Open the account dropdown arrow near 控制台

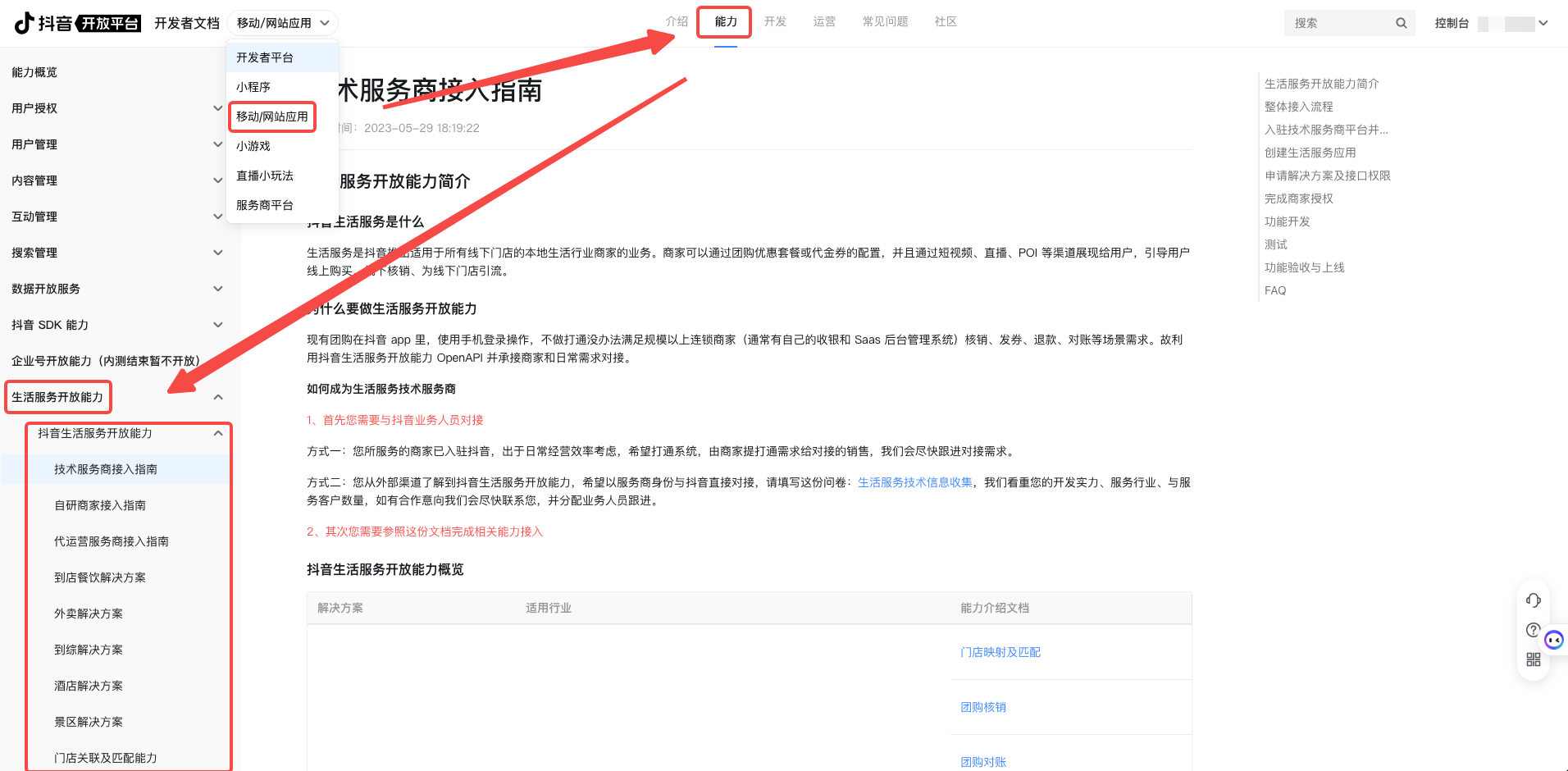(1543, 23)
